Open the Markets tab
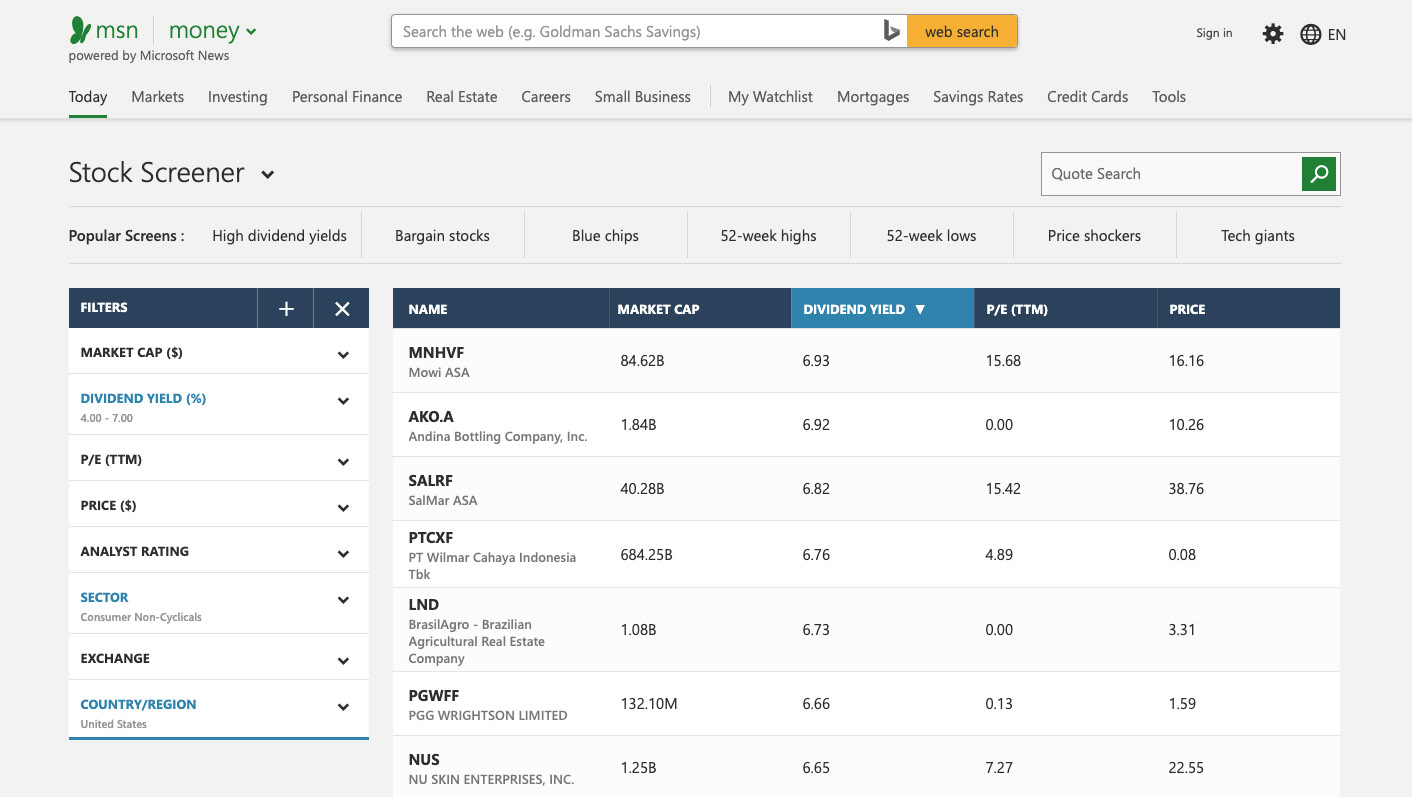The height and width of the screenshot is (797, 1412). 158,97
